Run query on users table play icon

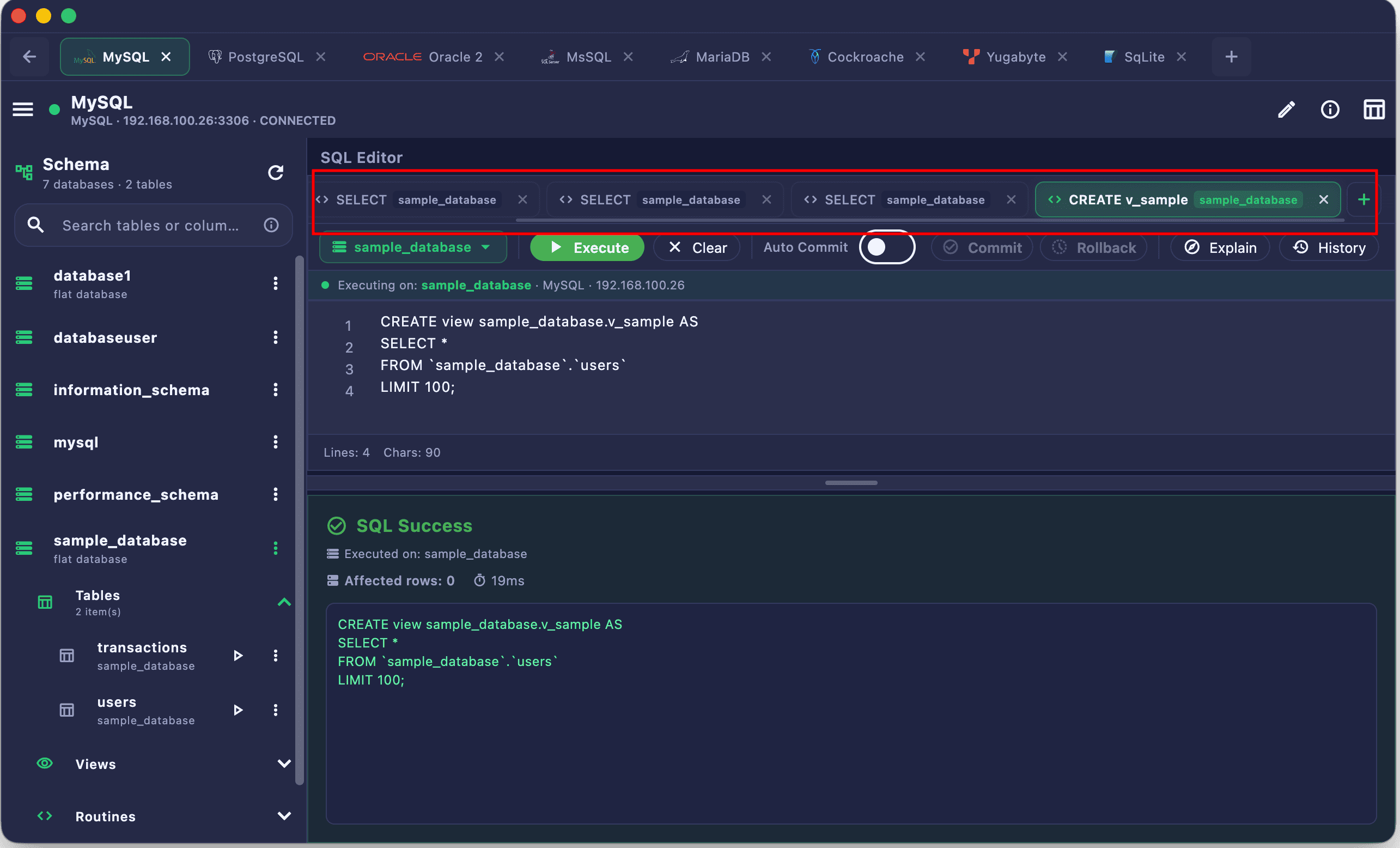[238, 711]
